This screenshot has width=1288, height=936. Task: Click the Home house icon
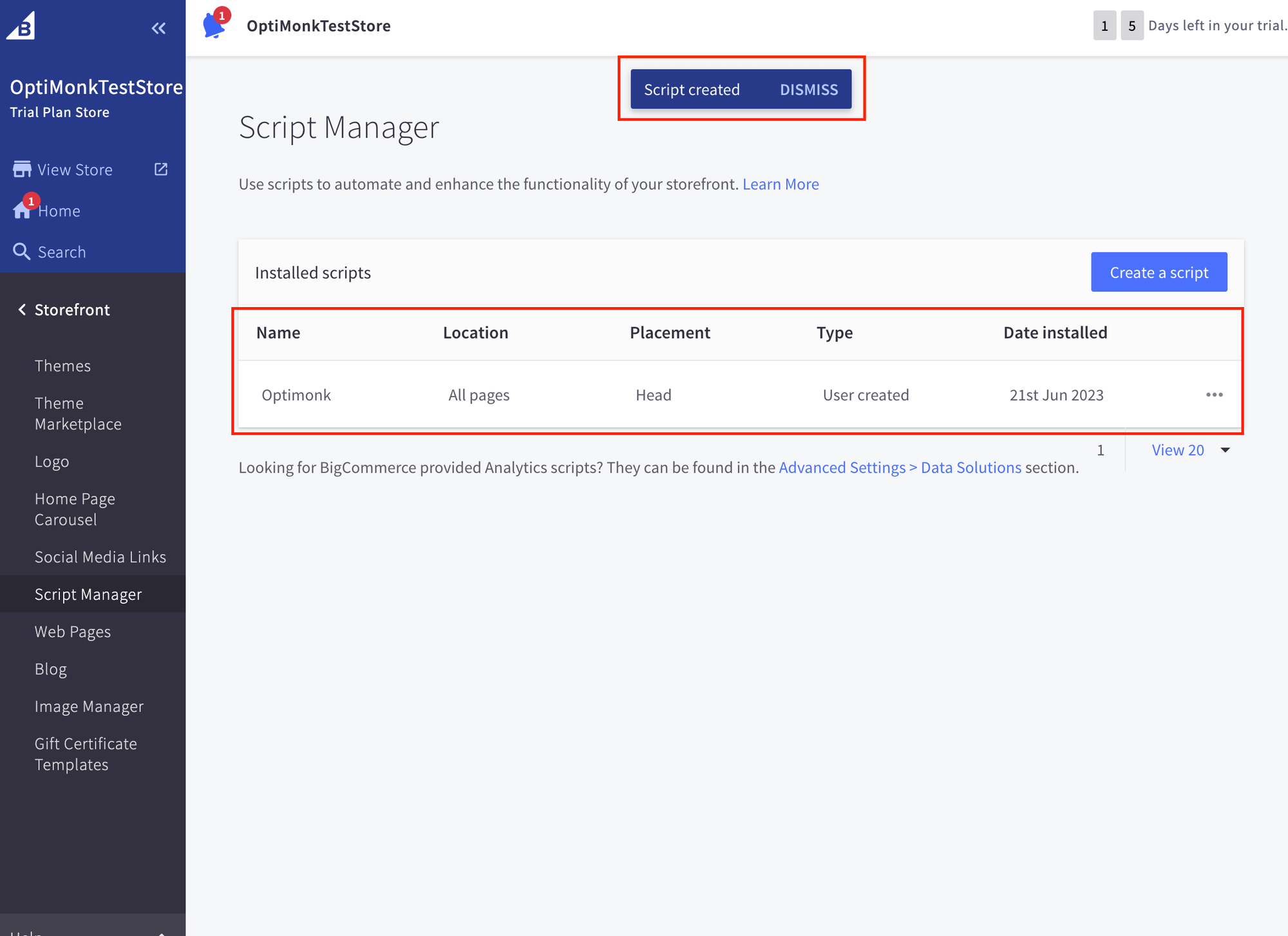tap(22, 210)
